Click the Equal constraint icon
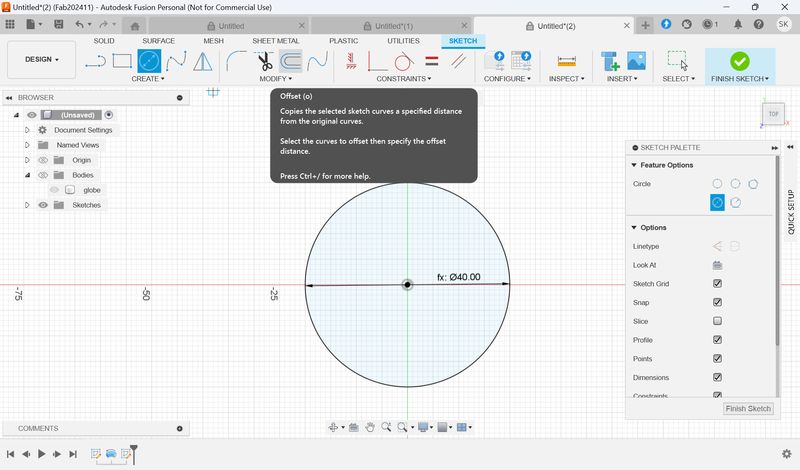Image resolution: width=800 pixels, height=470 pixels. coord(432,61)
